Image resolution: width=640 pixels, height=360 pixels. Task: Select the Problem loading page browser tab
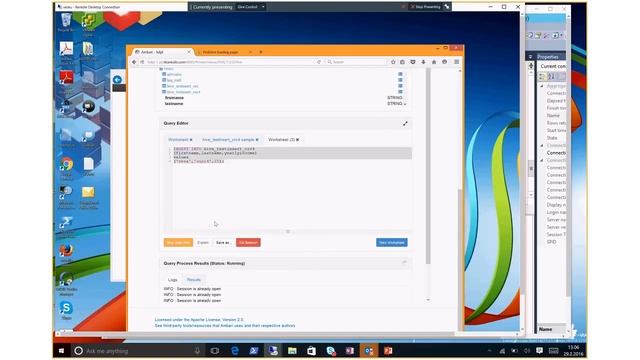[x=224, y=52]
